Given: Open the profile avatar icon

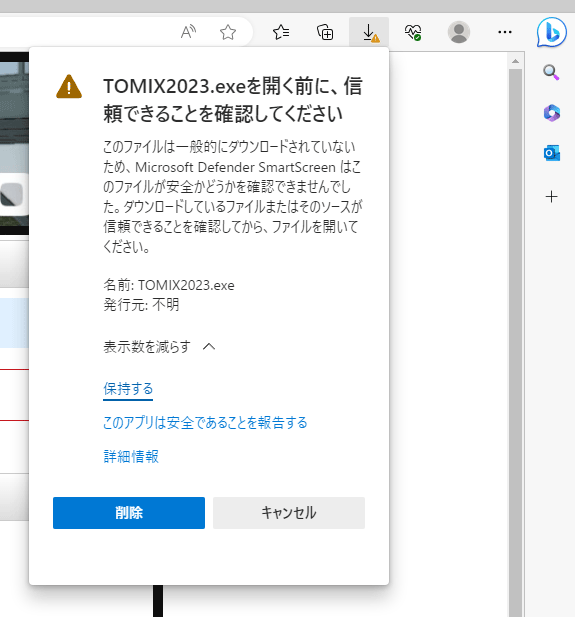Looking at the screenshot, I should tap(459, 32).
